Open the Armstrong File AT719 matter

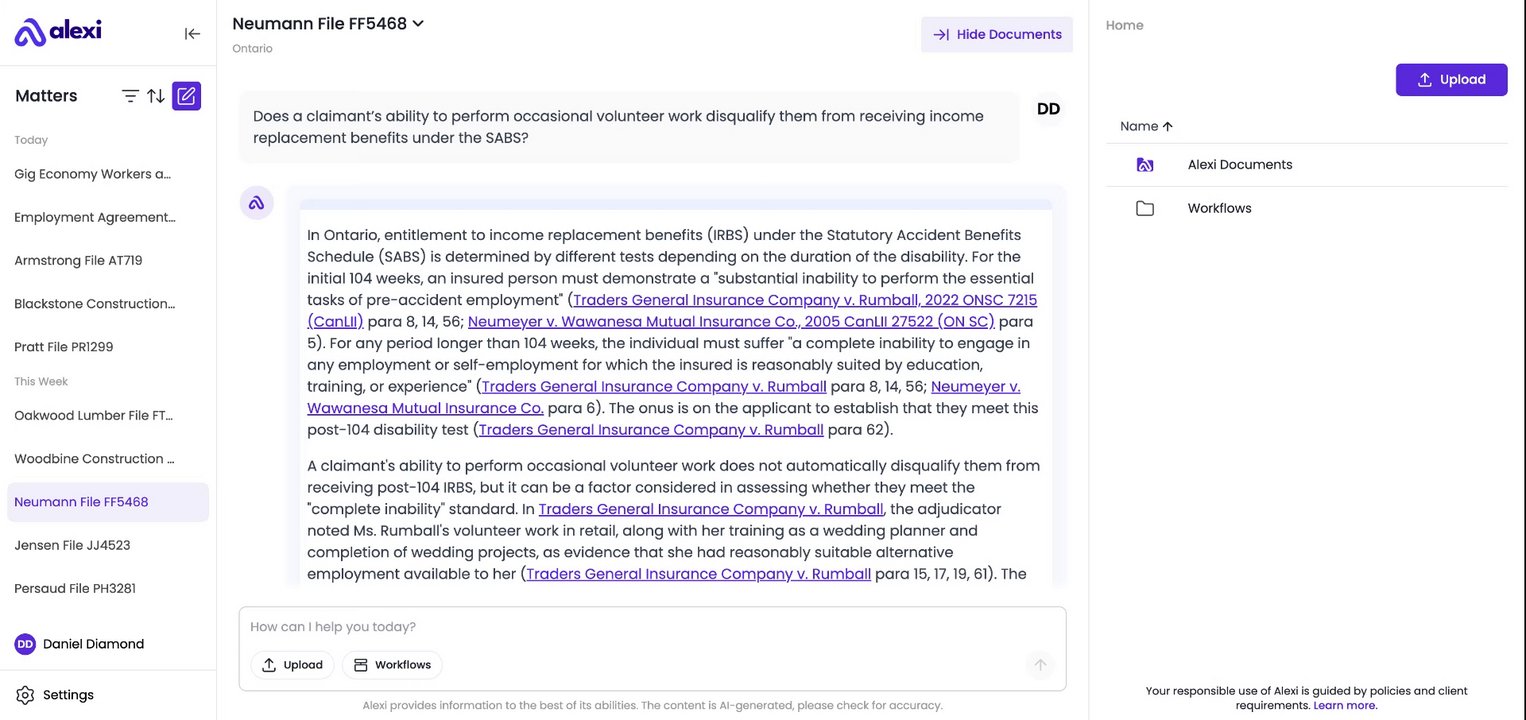click(78, 261)
